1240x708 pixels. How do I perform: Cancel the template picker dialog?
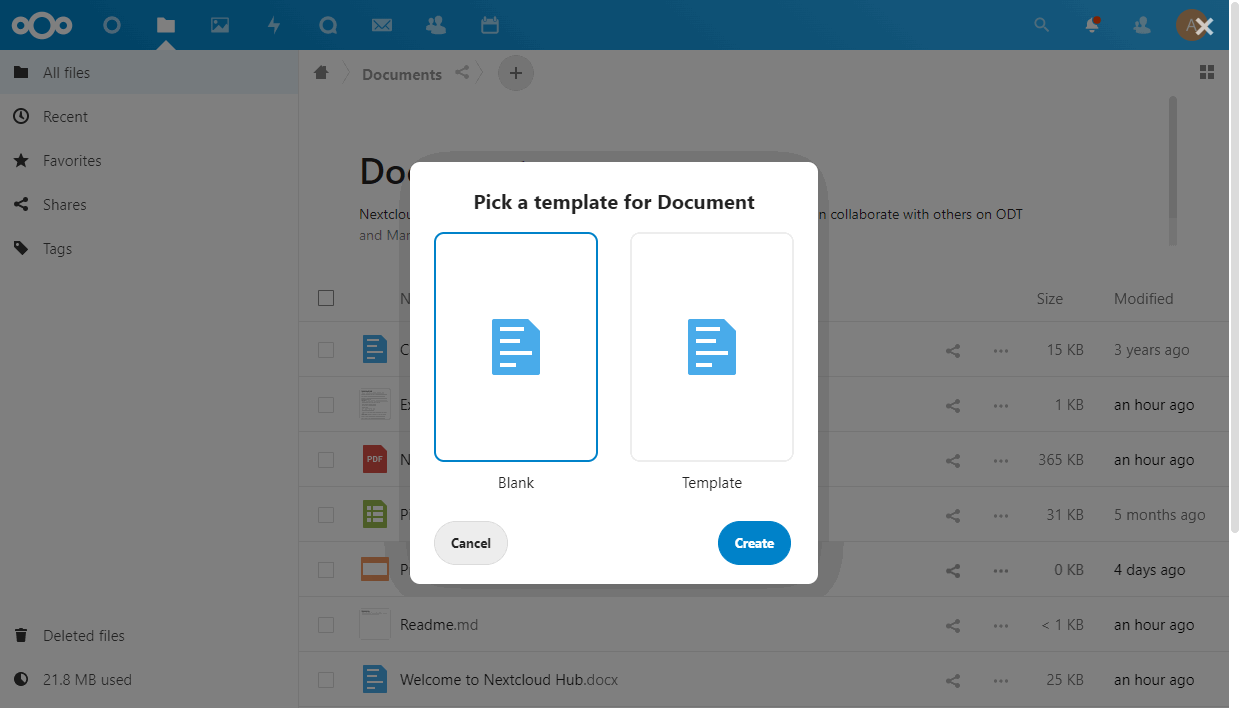[471, 543]
